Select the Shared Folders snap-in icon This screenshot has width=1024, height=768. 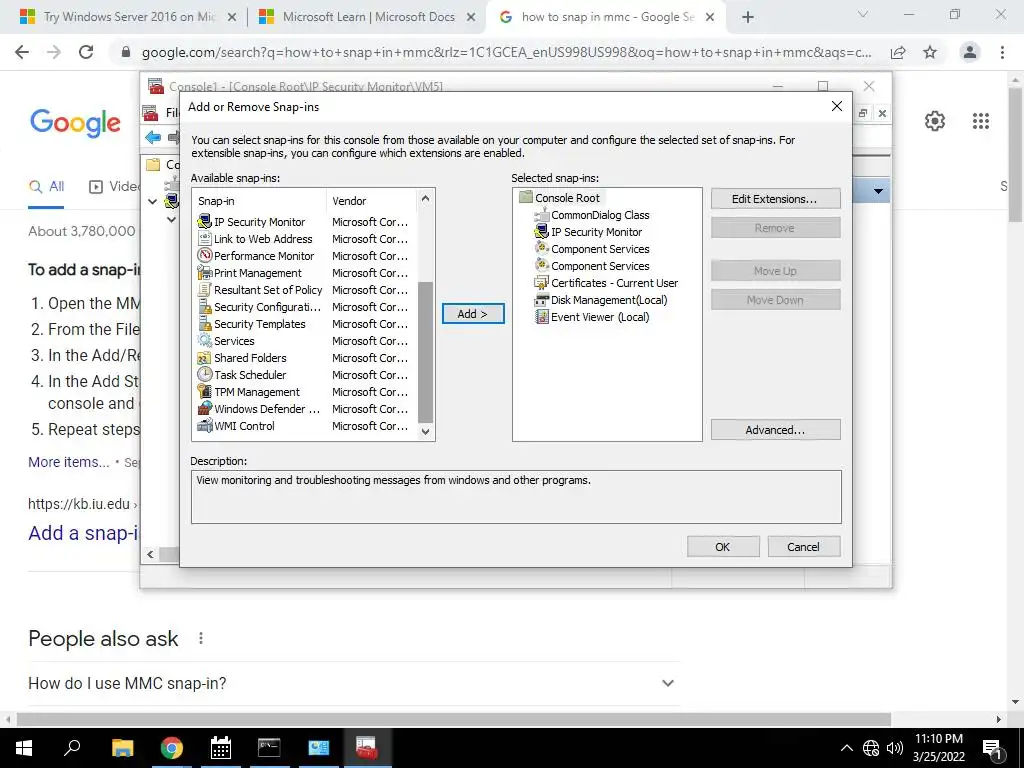204,358
